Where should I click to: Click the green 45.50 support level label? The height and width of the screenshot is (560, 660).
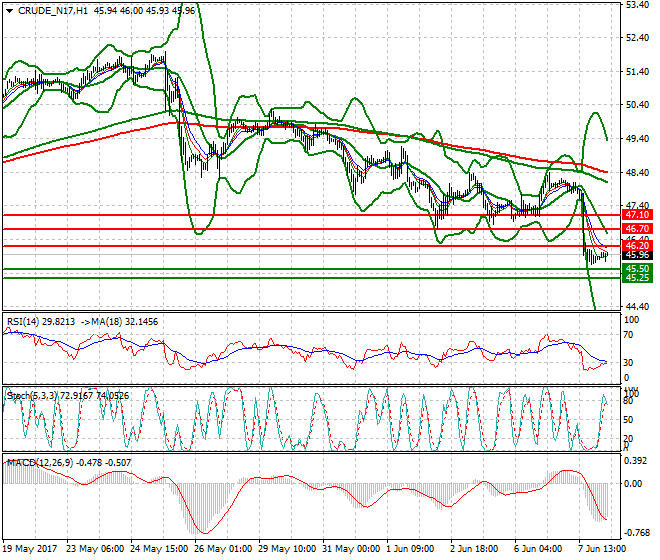(x=637, y=269)
